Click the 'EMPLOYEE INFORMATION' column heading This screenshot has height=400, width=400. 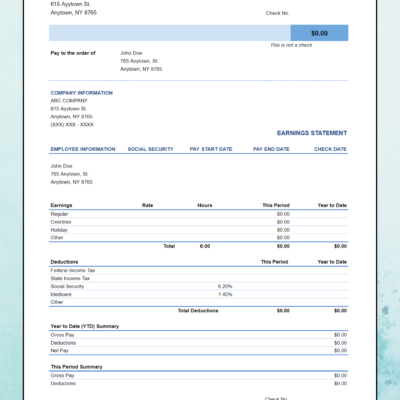[83, 149]
